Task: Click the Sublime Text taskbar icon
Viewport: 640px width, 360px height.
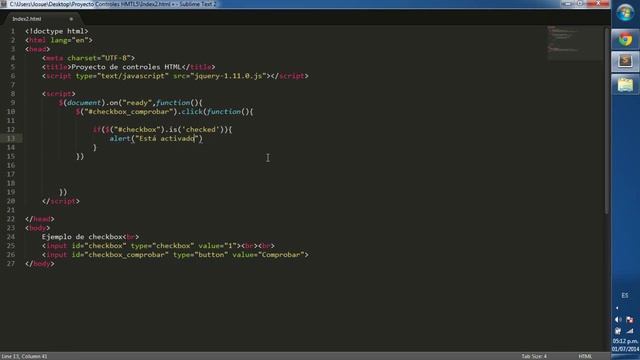Action: pyautogui.click(x=625, y=62)
